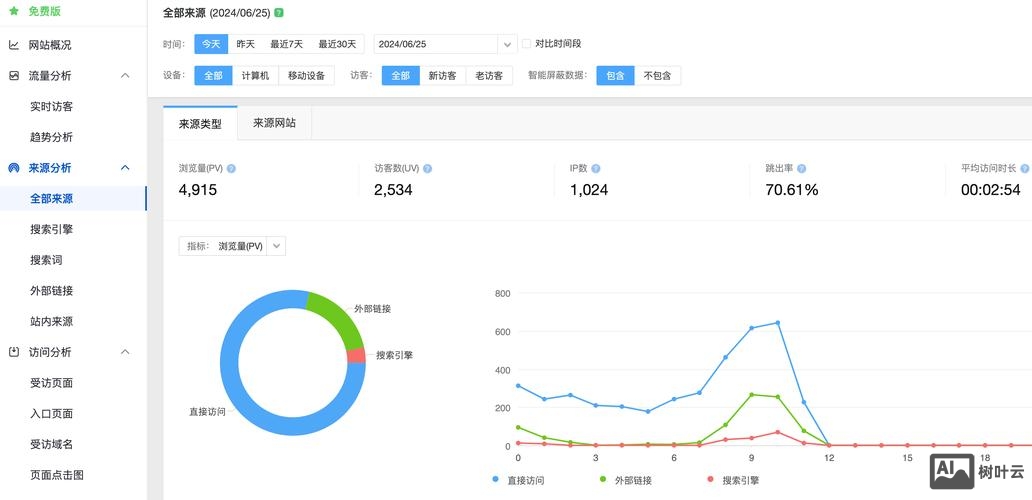Click the red 搜索引擎 donut segment
The height and width of the screenshot is (500, 1032).
(356, 355)
